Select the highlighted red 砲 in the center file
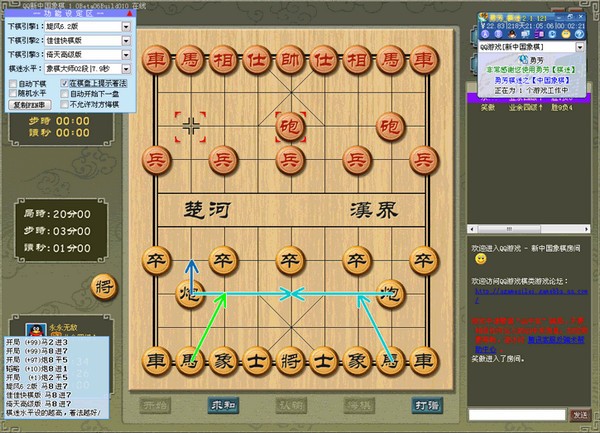This screenshot has height=433, width=600. pyautogui.click(x=290, y=127)
